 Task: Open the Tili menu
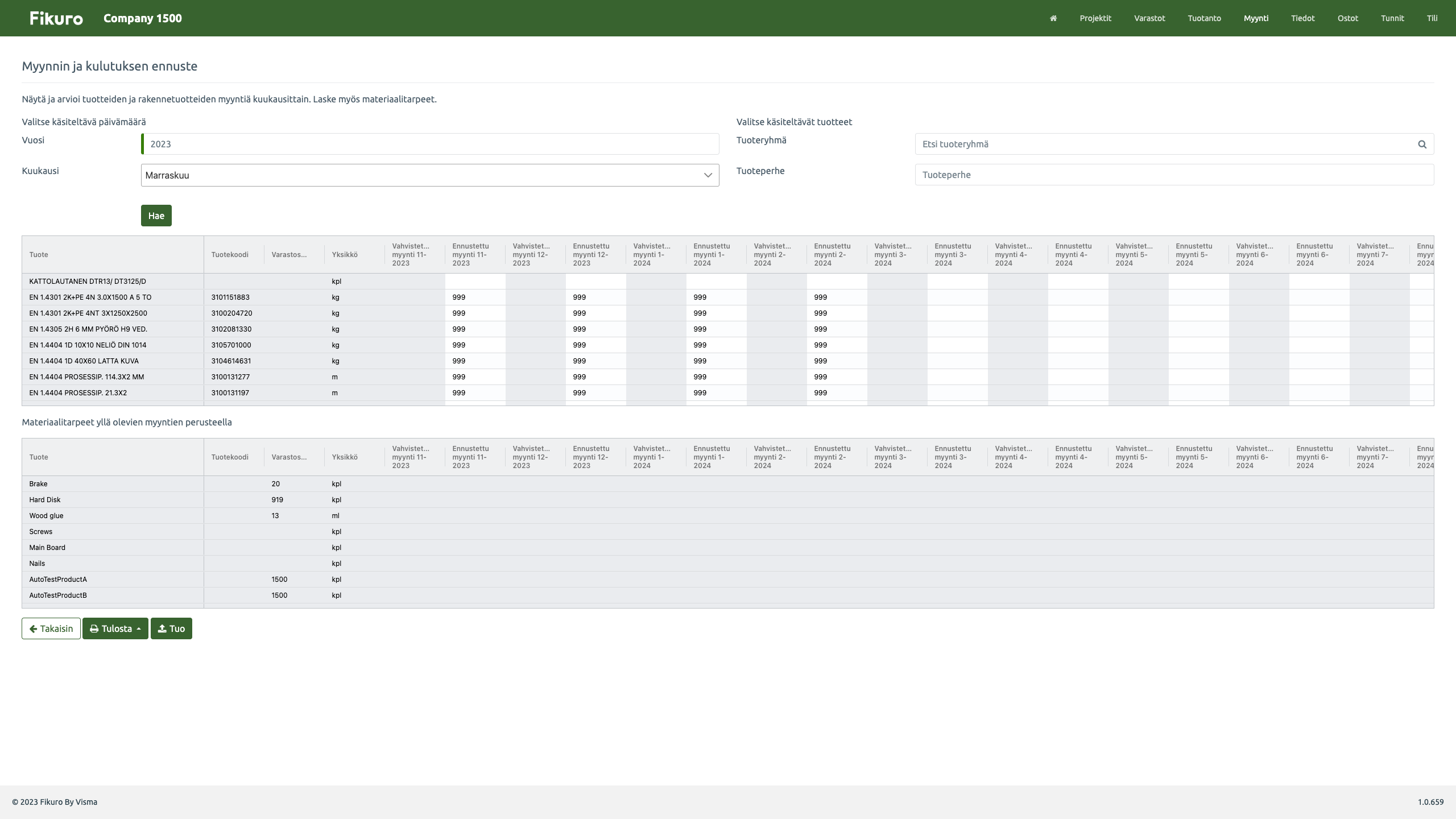[1432, 18]
